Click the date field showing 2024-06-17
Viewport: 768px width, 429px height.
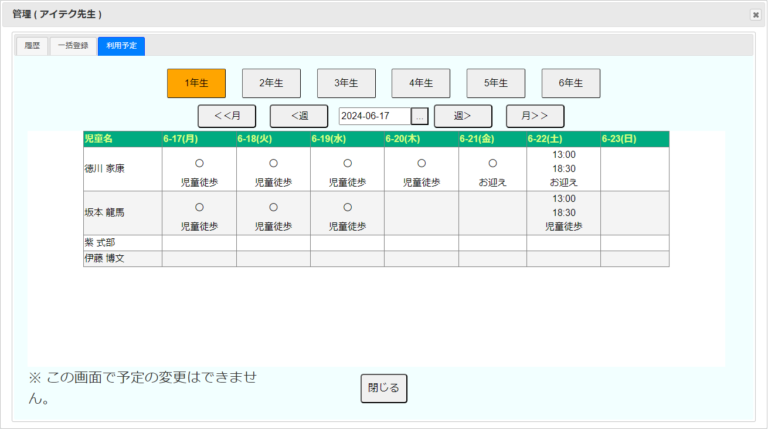[375, 116]
